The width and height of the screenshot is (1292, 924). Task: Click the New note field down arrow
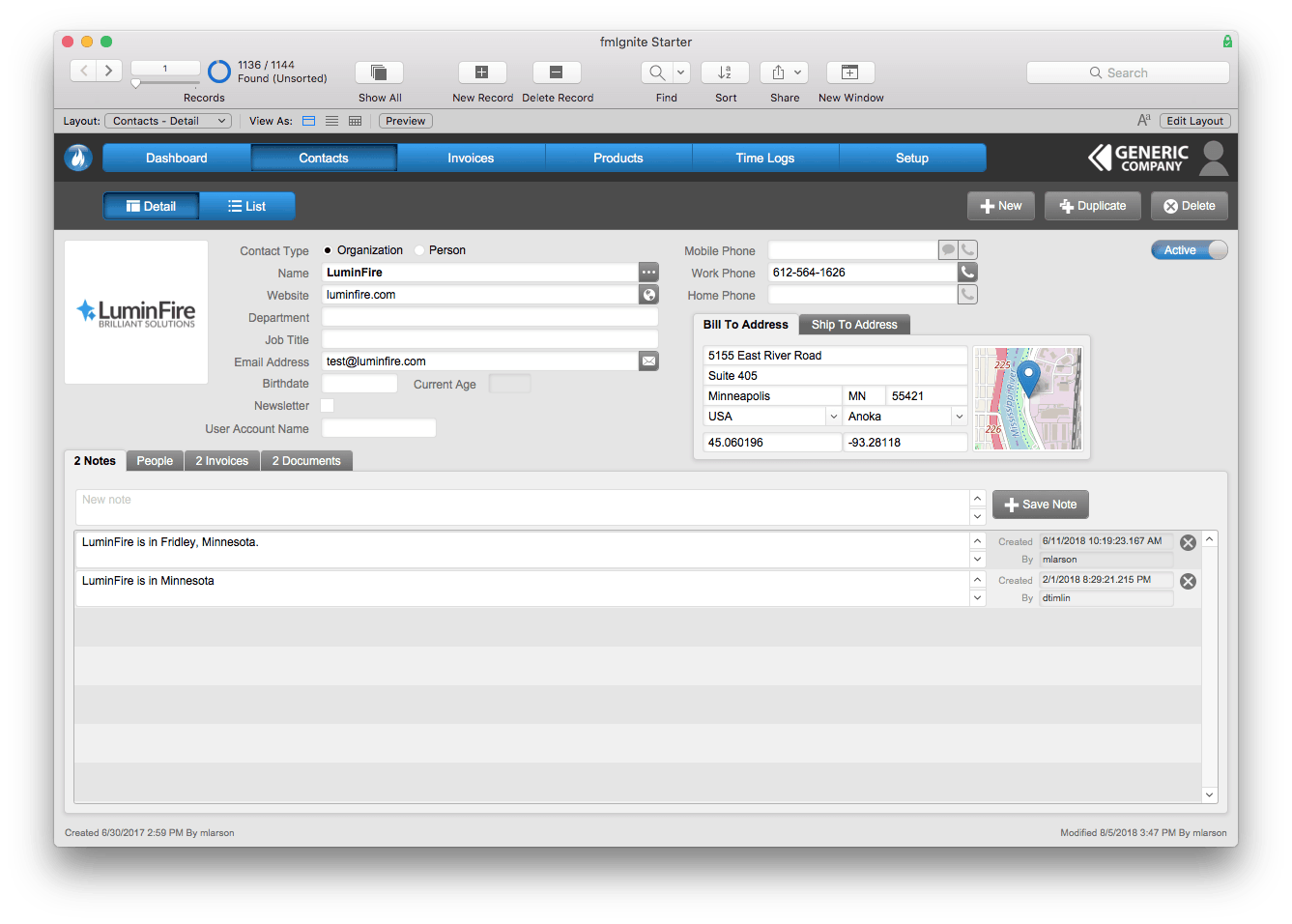[x=978, y=516]
